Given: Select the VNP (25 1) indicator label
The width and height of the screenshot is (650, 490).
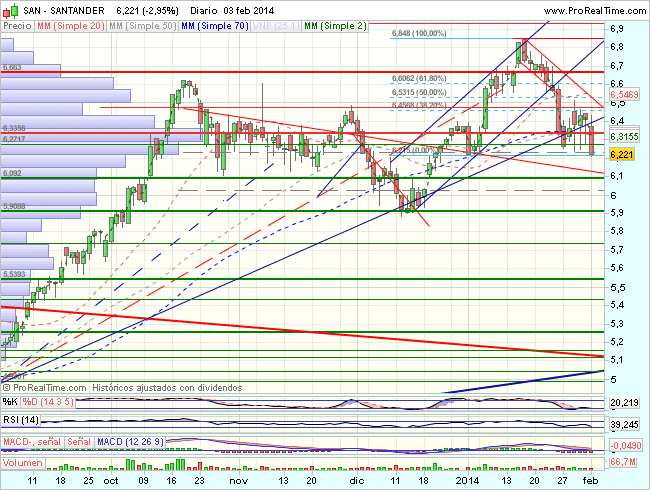Looking at the screenshot, I should pos(276,26).
